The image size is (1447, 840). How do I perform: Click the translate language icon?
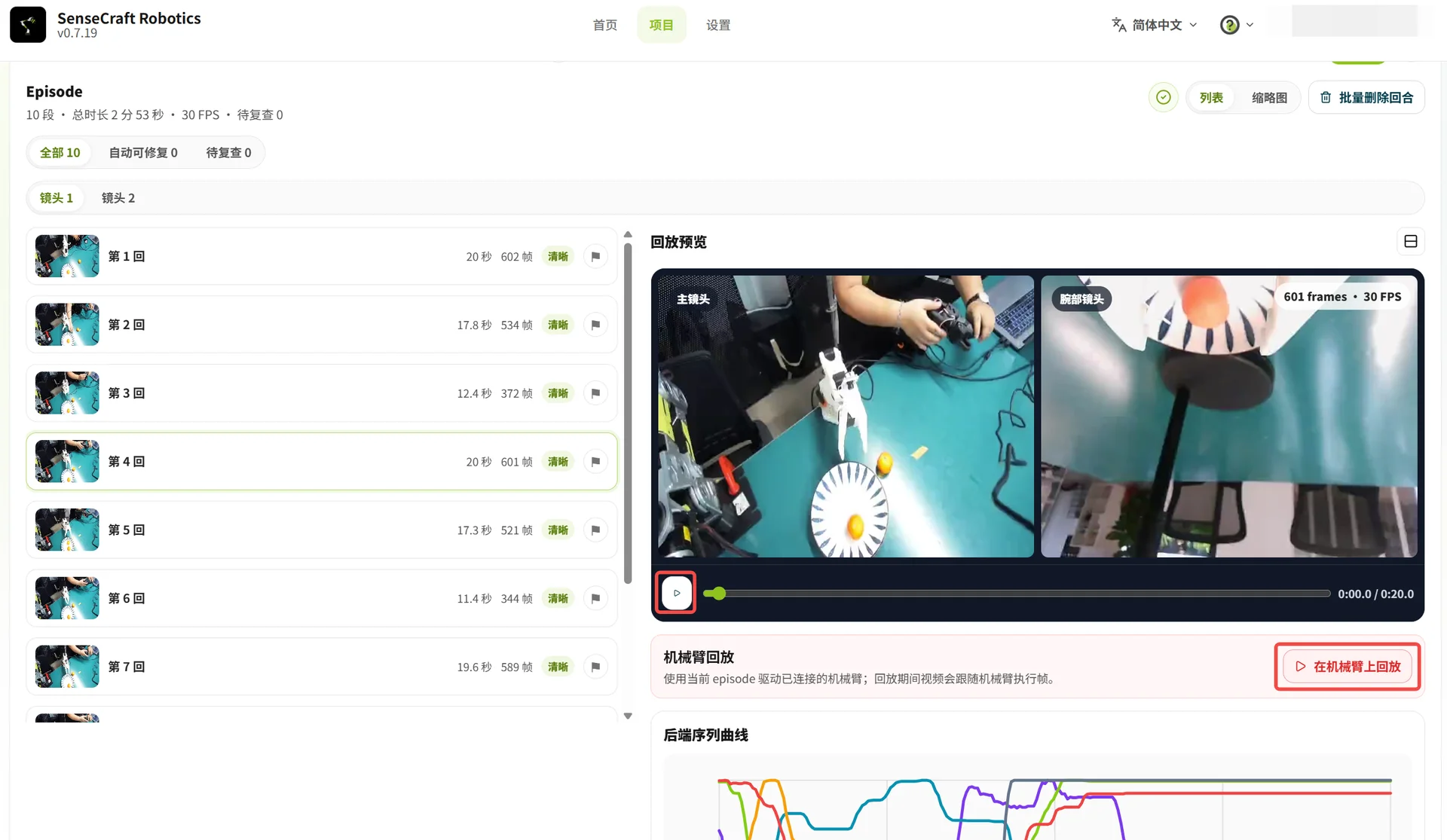coord(1119,25)
